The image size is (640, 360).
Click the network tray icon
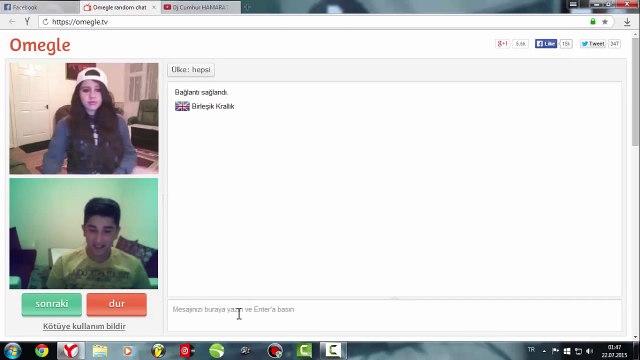point(578,351)
